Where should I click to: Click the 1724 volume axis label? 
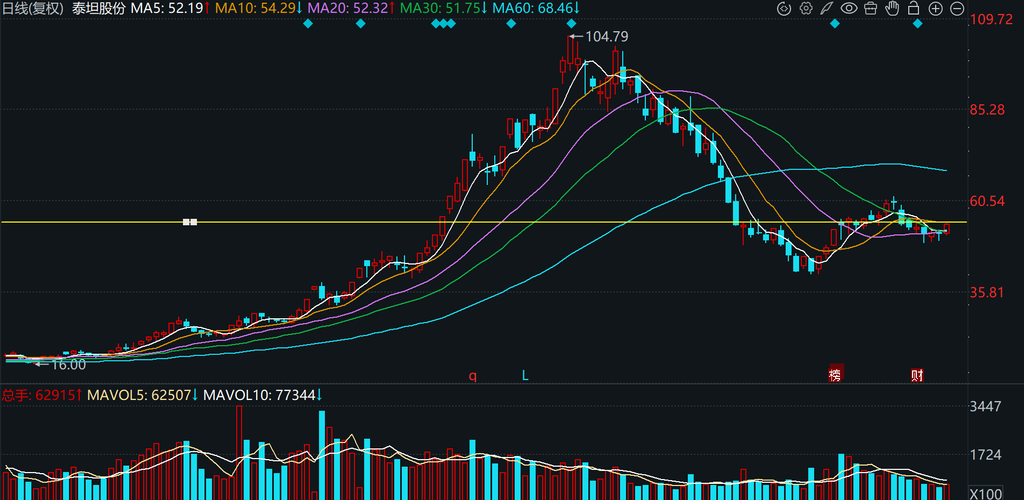[x=986, y=454]
